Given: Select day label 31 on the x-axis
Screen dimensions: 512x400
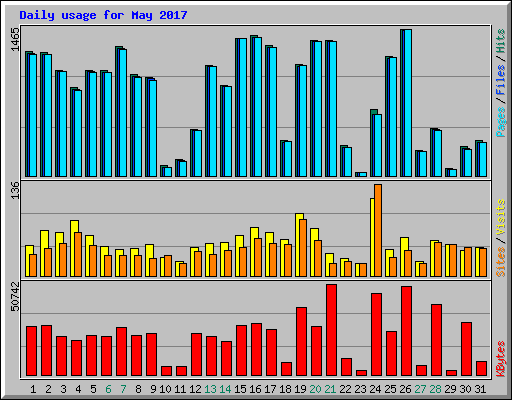Looking at the screenshot, I should click(480, 389).
